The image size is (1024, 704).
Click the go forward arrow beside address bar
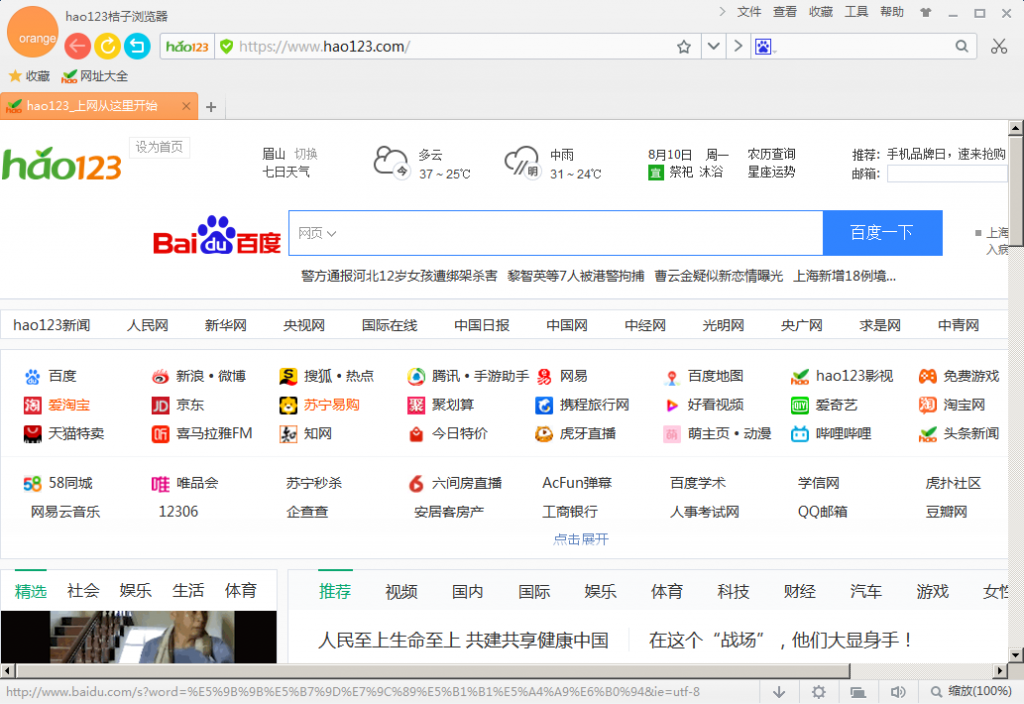click(738, 46)
